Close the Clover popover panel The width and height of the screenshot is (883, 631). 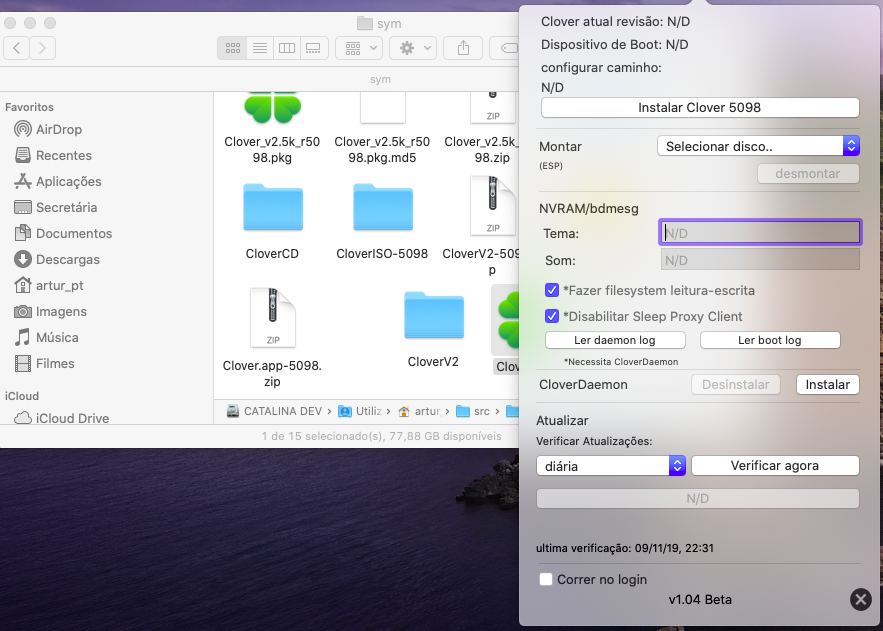coord(860,599)
